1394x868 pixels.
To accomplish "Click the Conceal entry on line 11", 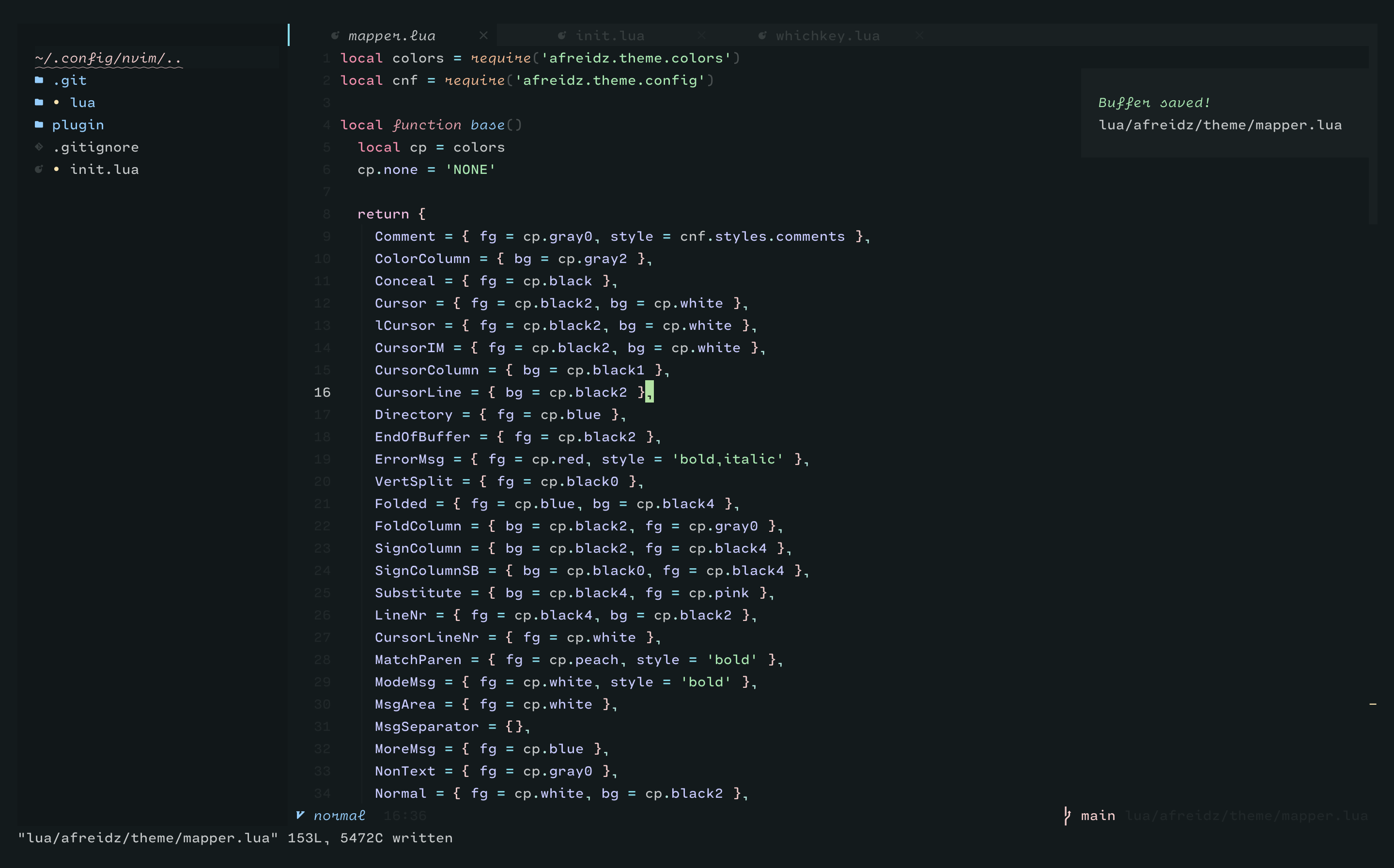I will (x=404, y=281).
